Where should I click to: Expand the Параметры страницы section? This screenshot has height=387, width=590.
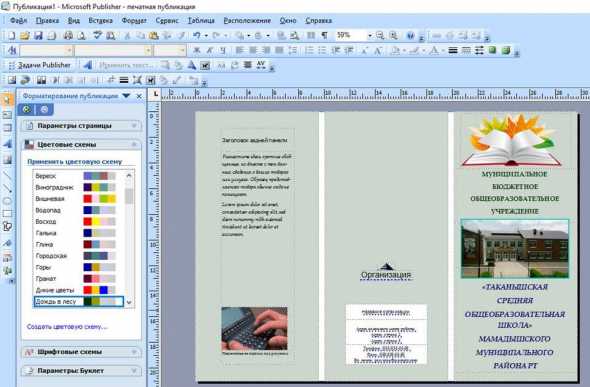click(82, 126)
